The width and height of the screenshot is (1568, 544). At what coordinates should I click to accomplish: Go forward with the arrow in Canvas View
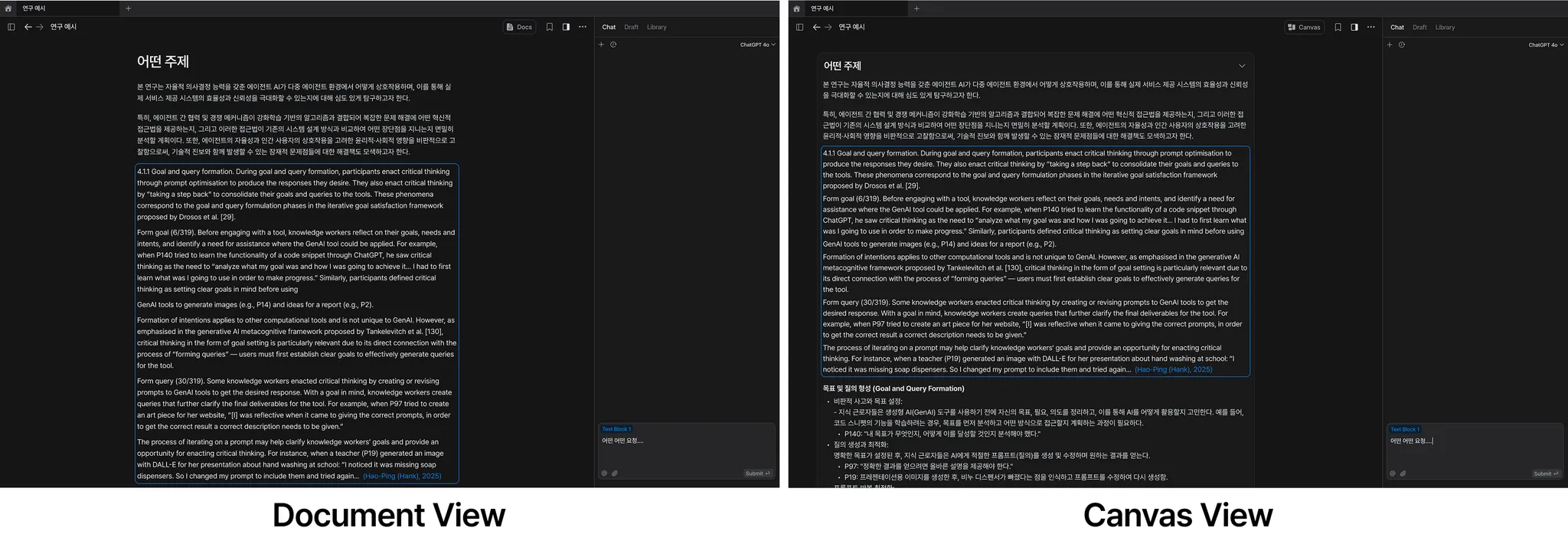[828, 27]
